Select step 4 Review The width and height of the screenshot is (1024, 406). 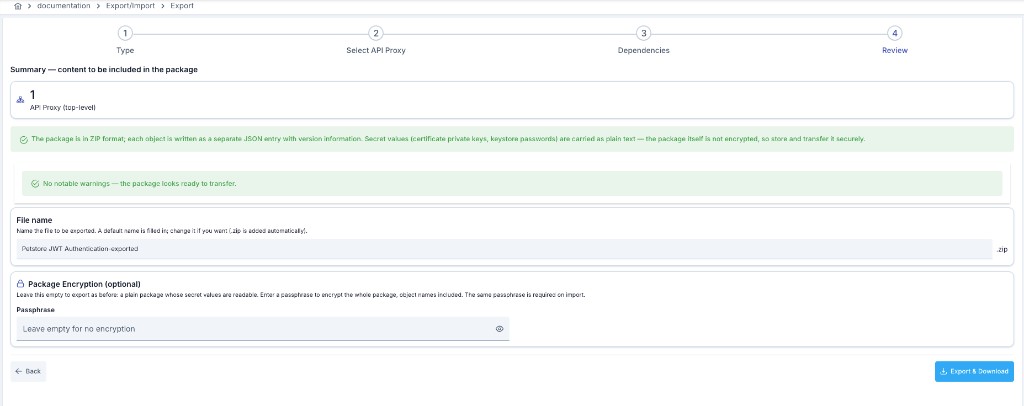pos(895,40)
